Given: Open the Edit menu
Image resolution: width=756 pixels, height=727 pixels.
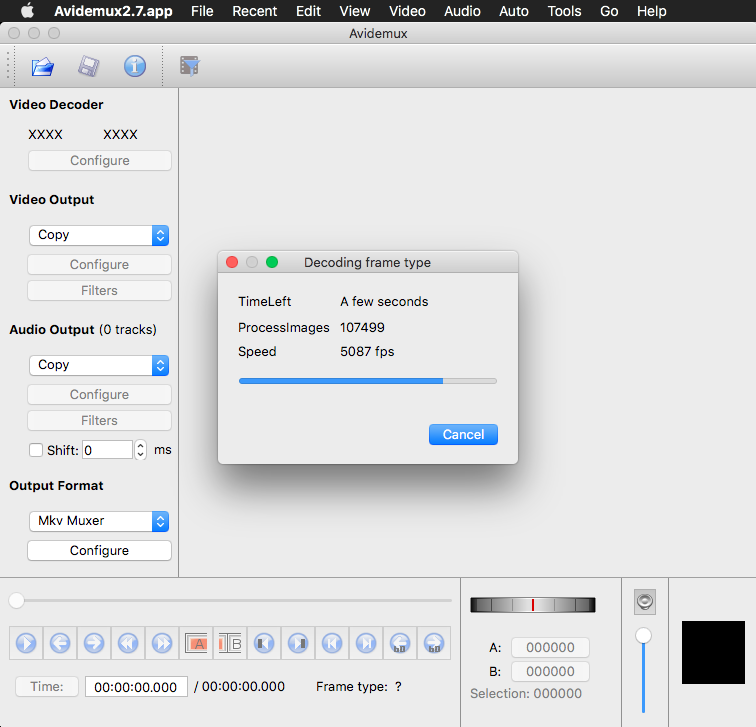Looking at the screenshot, I should [x=309, y=11].
